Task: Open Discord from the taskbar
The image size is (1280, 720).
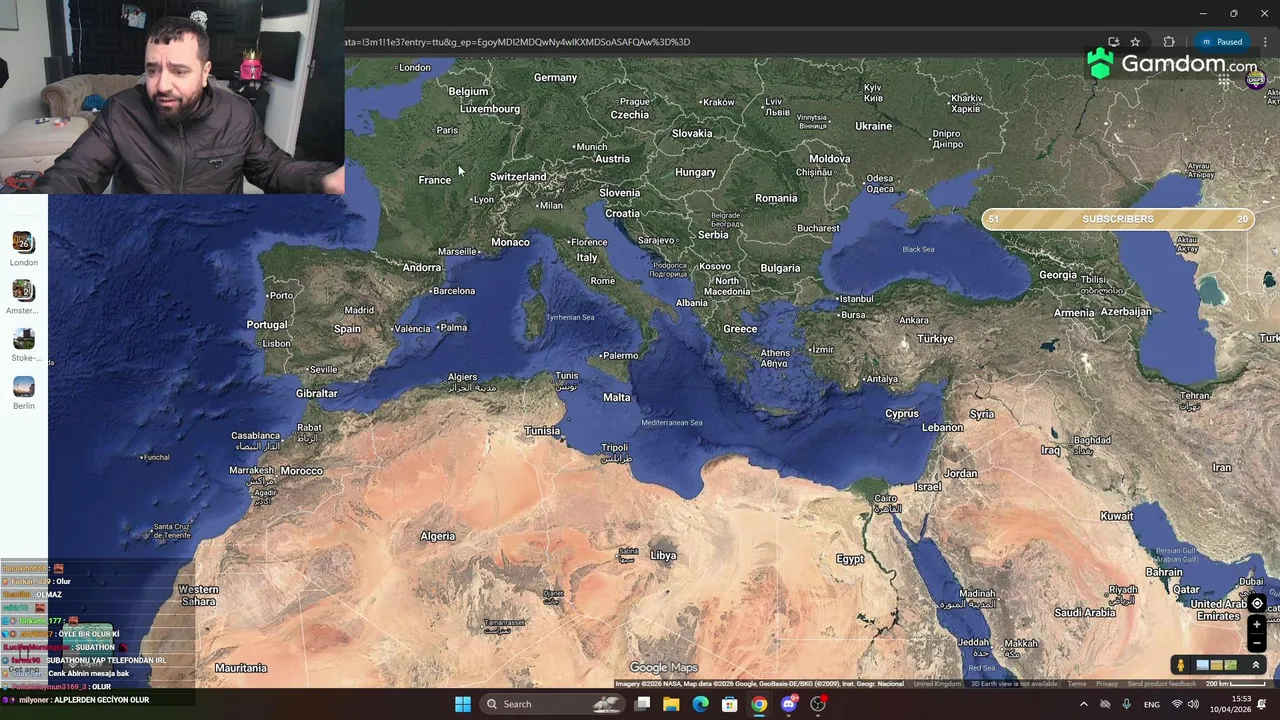Action: point(789,704)
